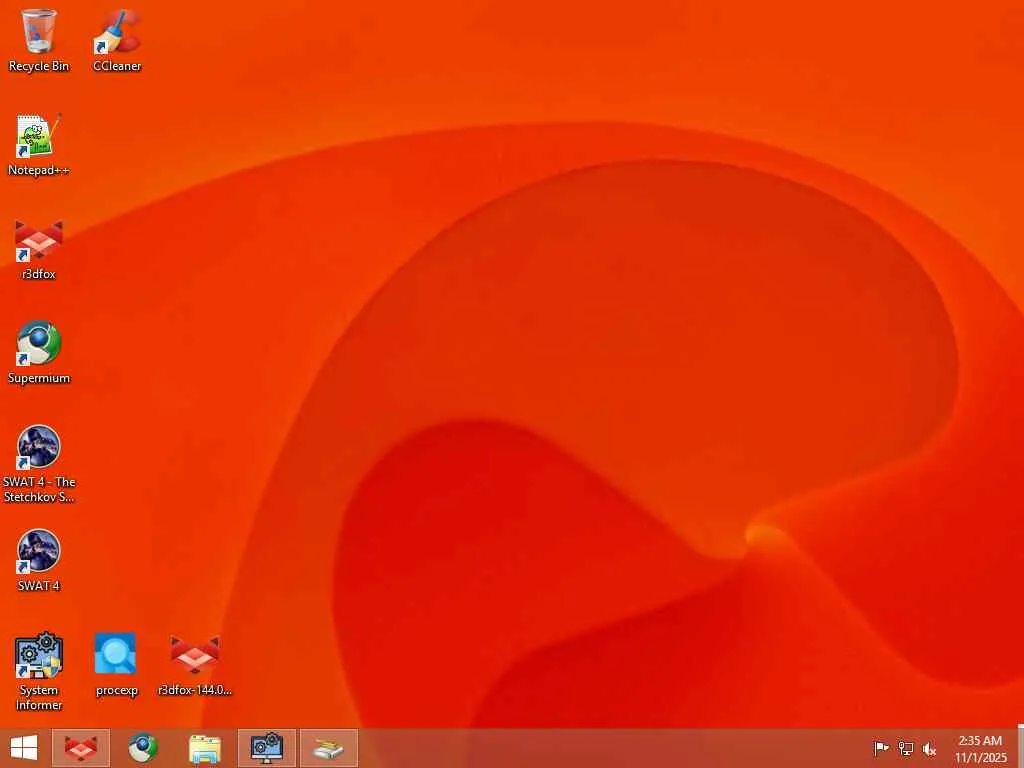Open Action Center flag tray icon
Screen dimensions: 1024x768
(881, 748)
